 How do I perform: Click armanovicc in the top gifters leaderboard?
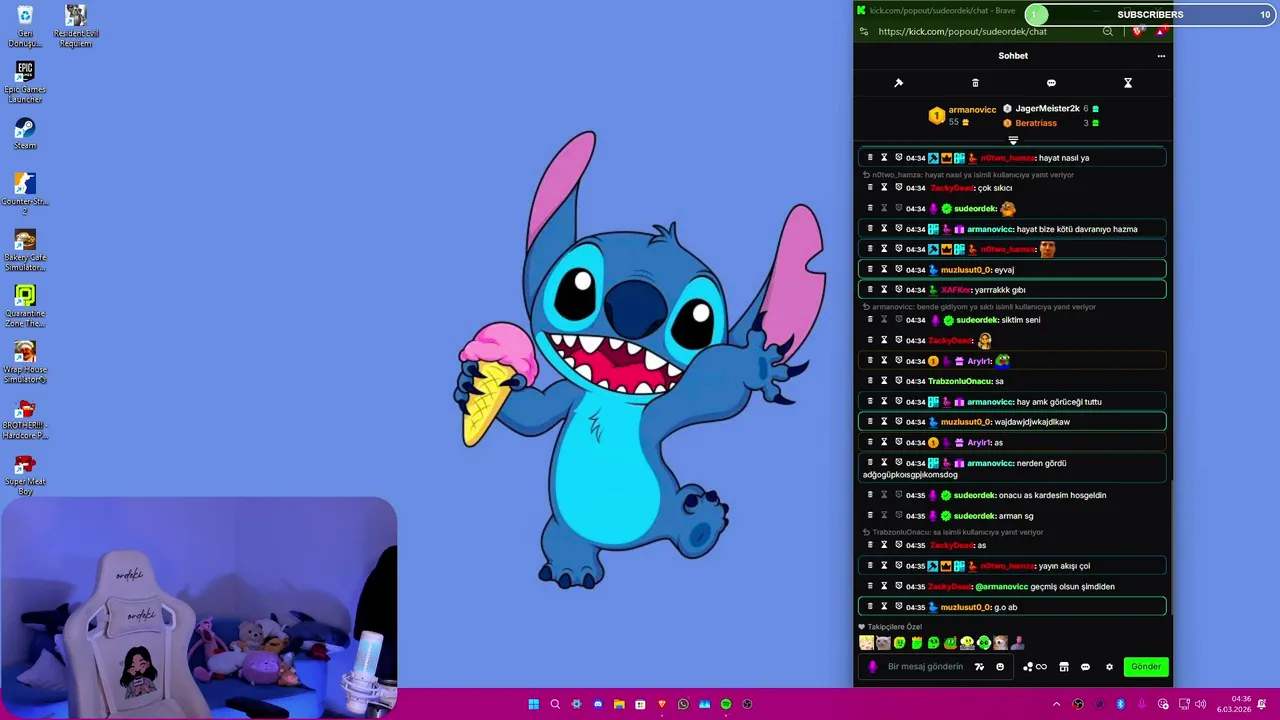pyautogui.click(x=972, y=110)
